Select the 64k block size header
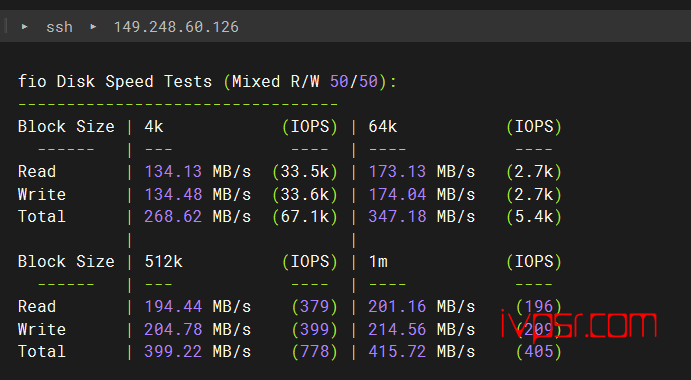The image size is (691, 380). tap(383, 127)
